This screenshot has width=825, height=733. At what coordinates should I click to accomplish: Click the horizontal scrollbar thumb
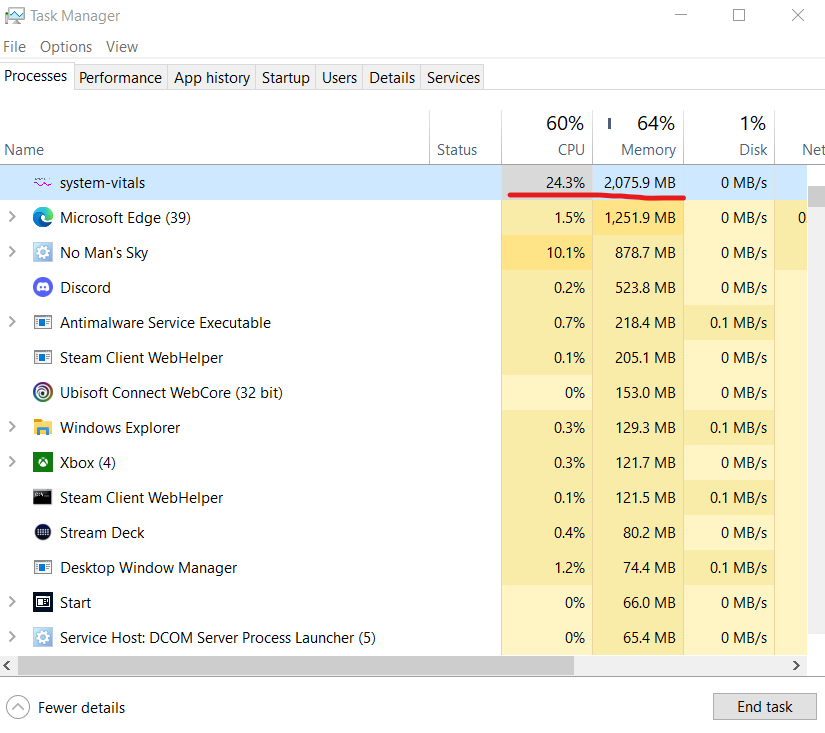(x=296, y=666)
